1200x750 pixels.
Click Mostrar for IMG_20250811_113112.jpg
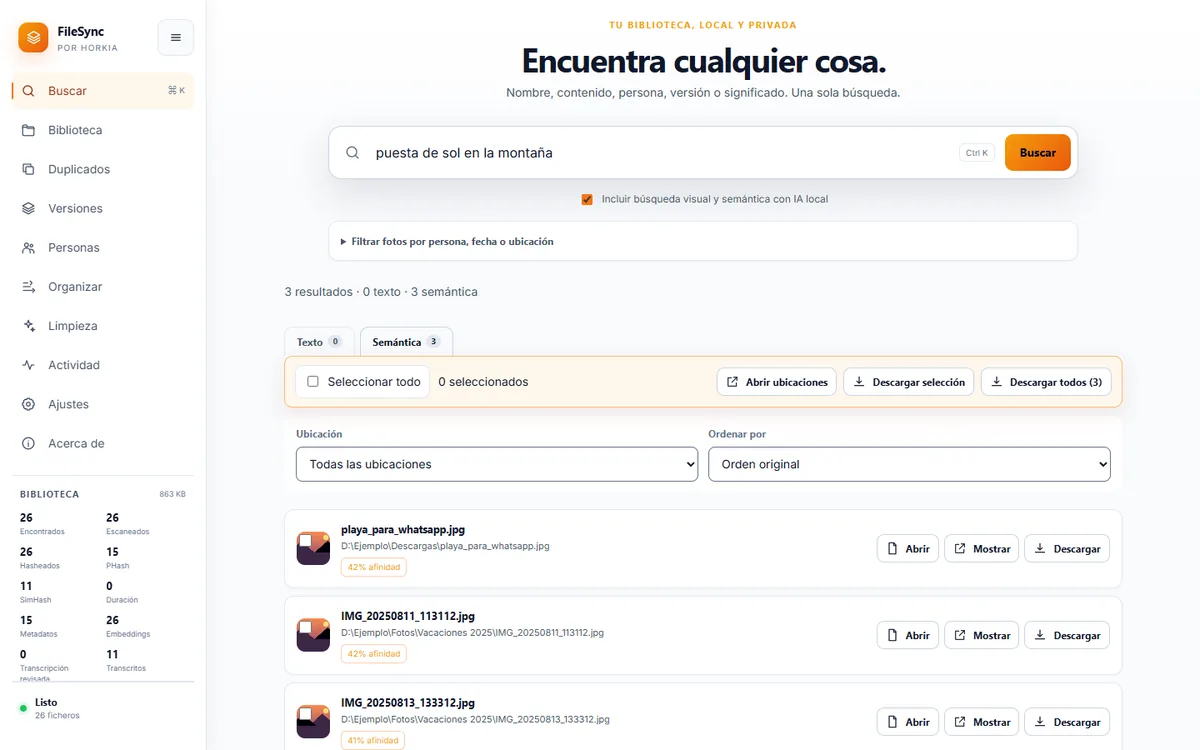tap(981, 636)
